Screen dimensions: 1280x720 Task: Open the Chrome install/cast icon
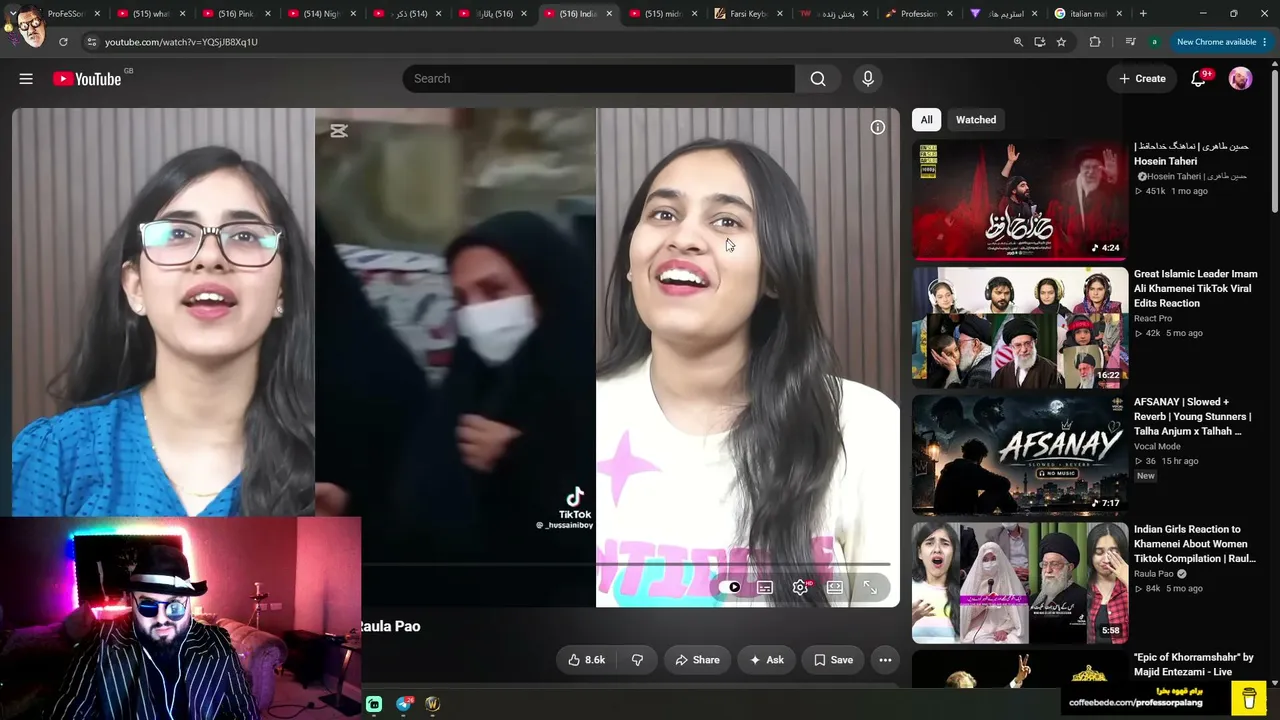1040,42
